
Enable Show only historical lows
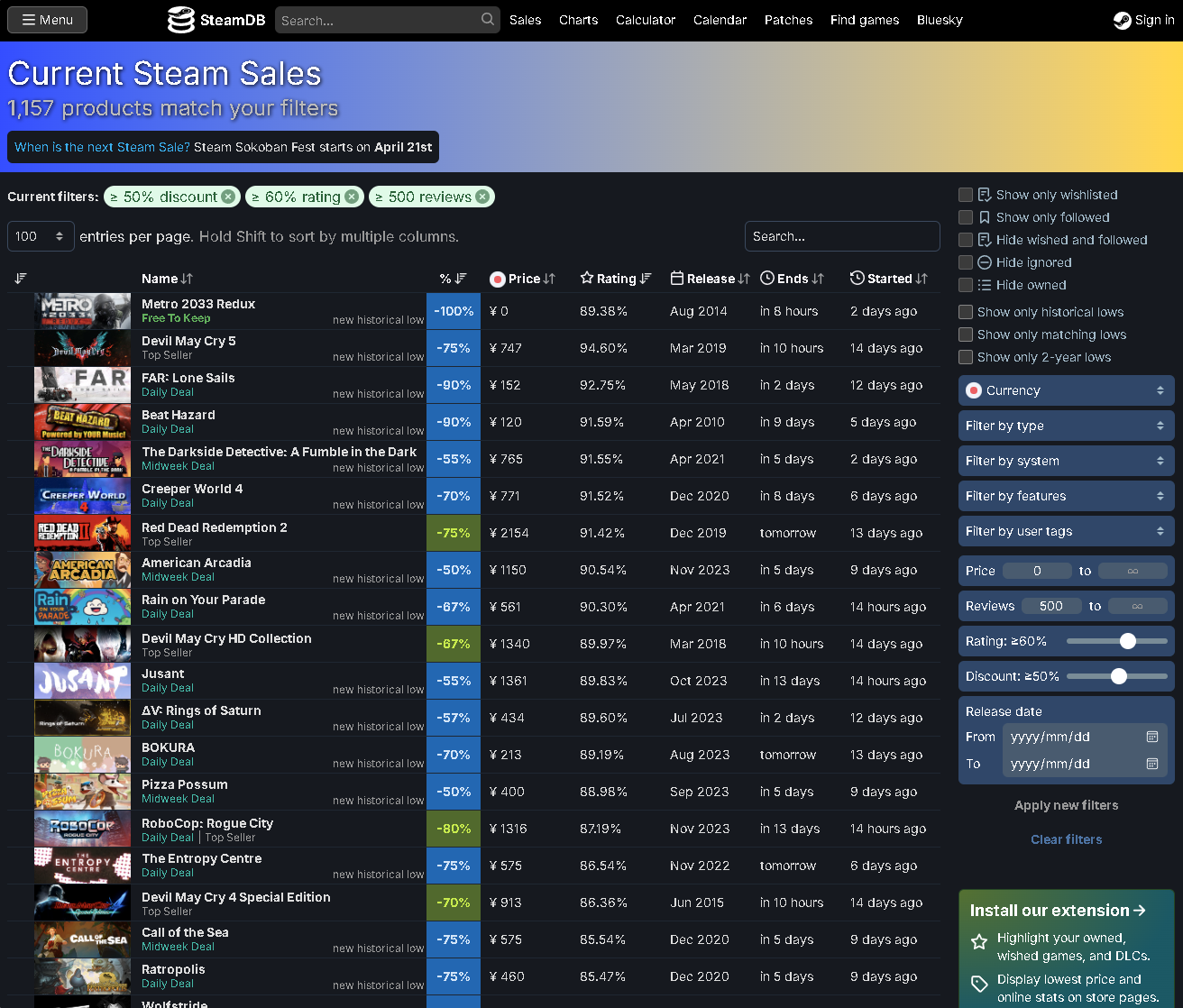(x=966, y=312)
